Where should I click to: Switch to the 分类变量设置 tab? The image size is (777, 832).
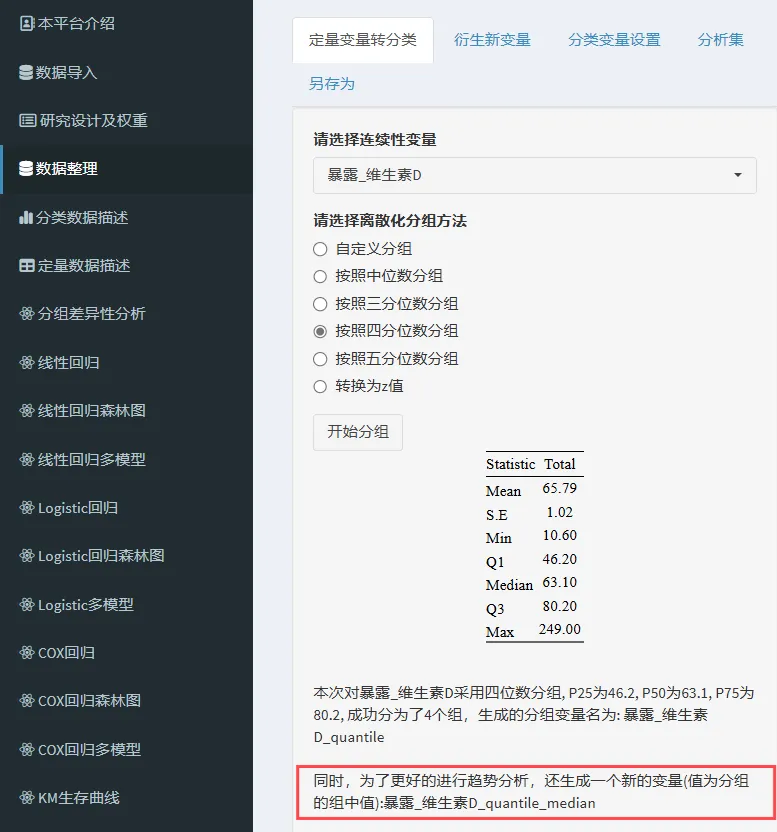click(x=614, y=40)
